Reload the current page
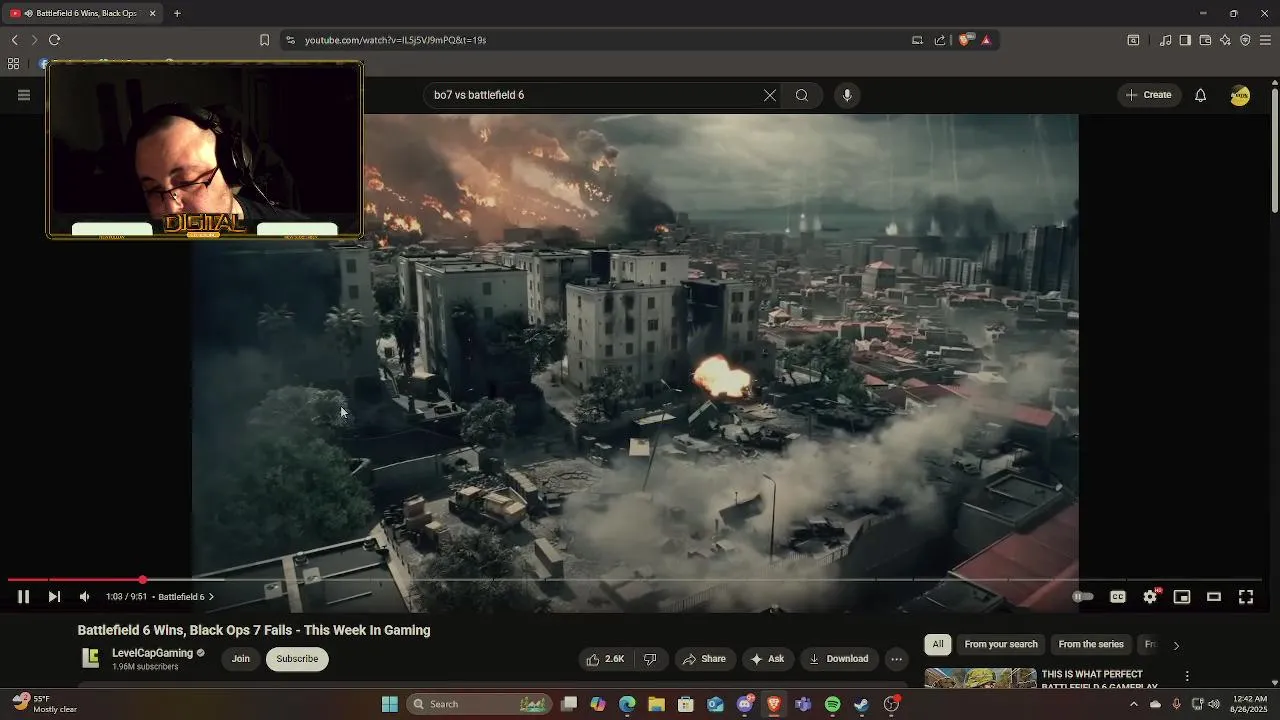 (x=55, y=40)
